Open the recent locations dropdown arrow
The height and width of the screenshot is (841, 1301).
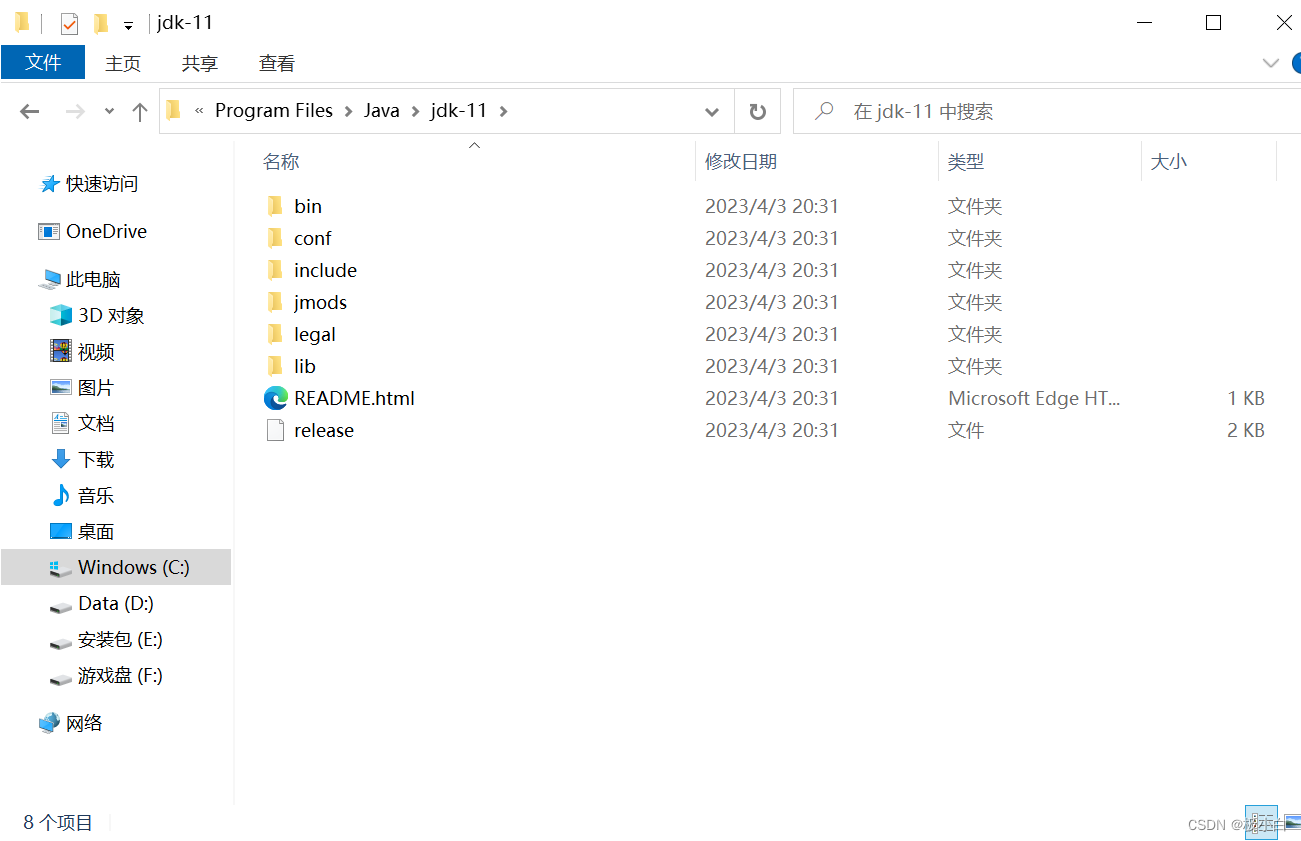coord(109,112)
